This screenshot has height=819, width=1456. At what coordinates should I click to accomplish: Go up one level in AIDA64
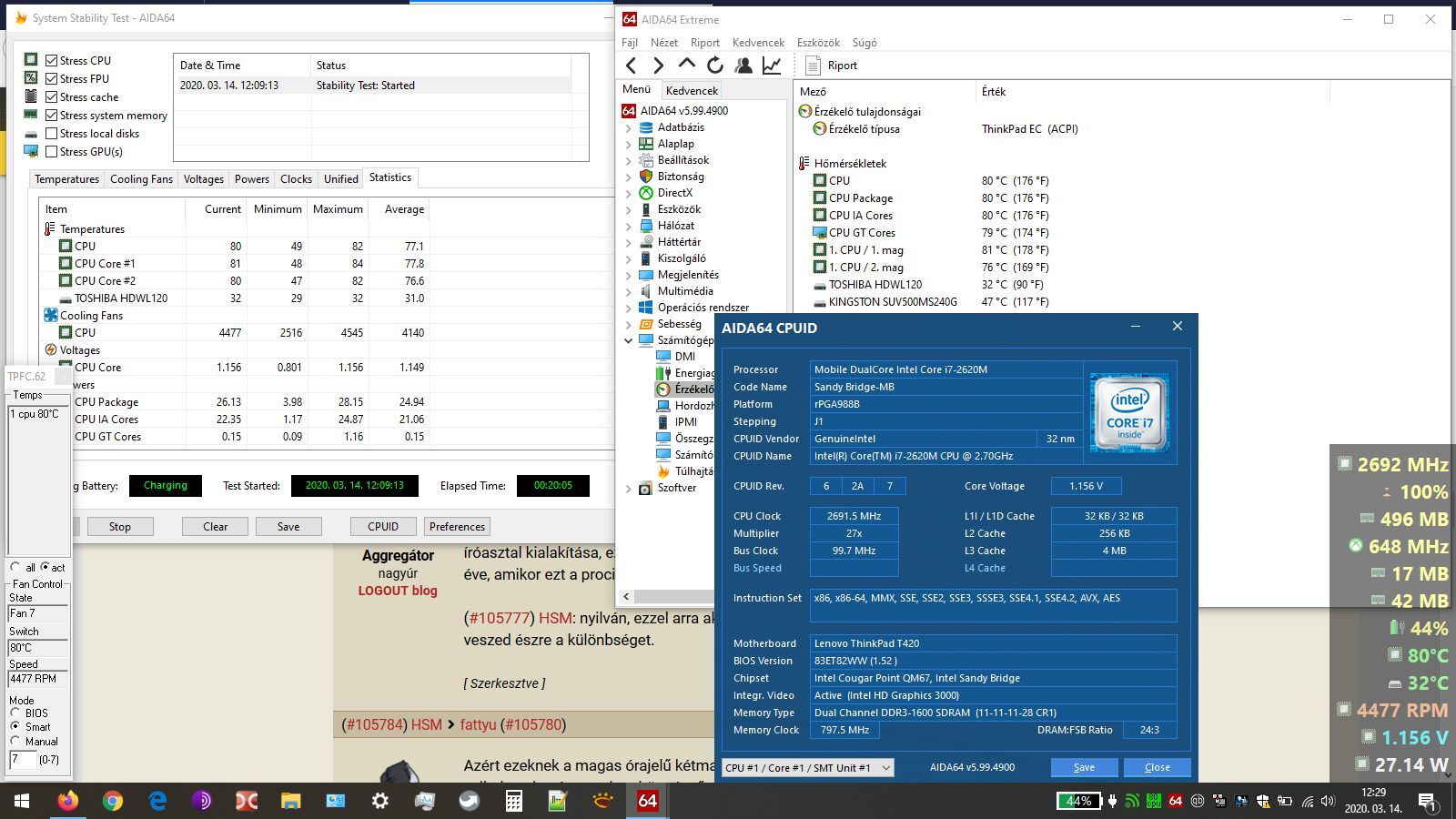pos(687,65)
